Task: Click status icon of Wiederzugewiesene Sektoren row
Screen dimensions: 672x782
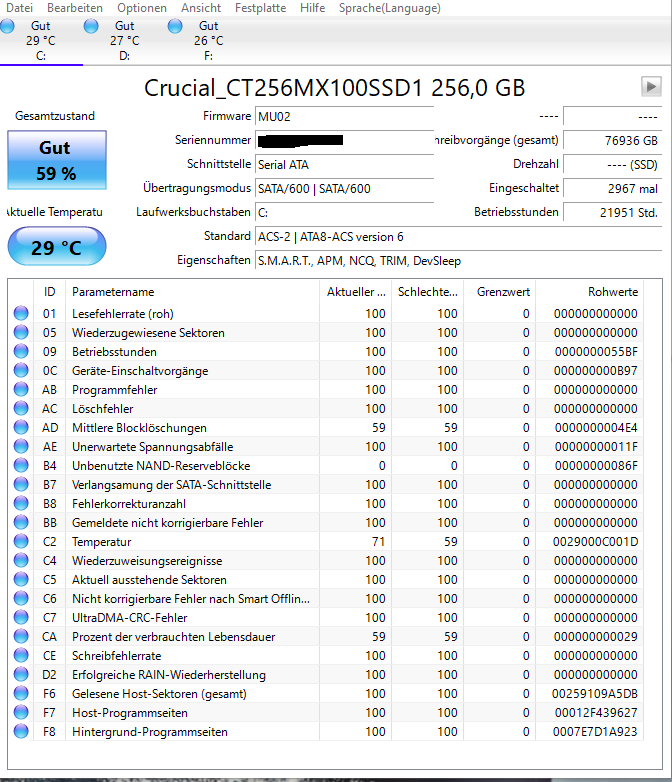Action: point(21,332)
